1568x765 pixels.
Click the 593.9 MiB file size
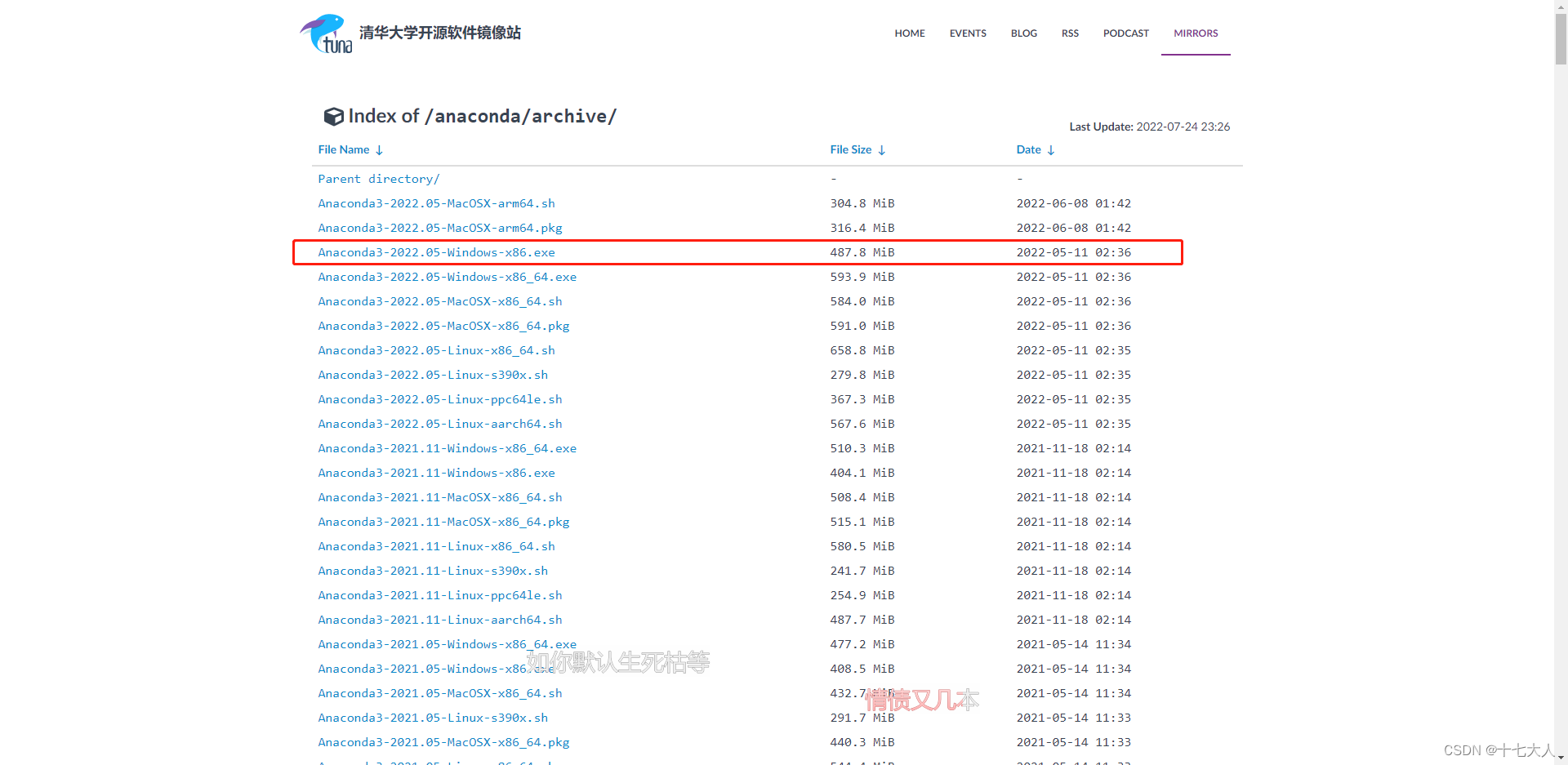[x=862, y=277]
